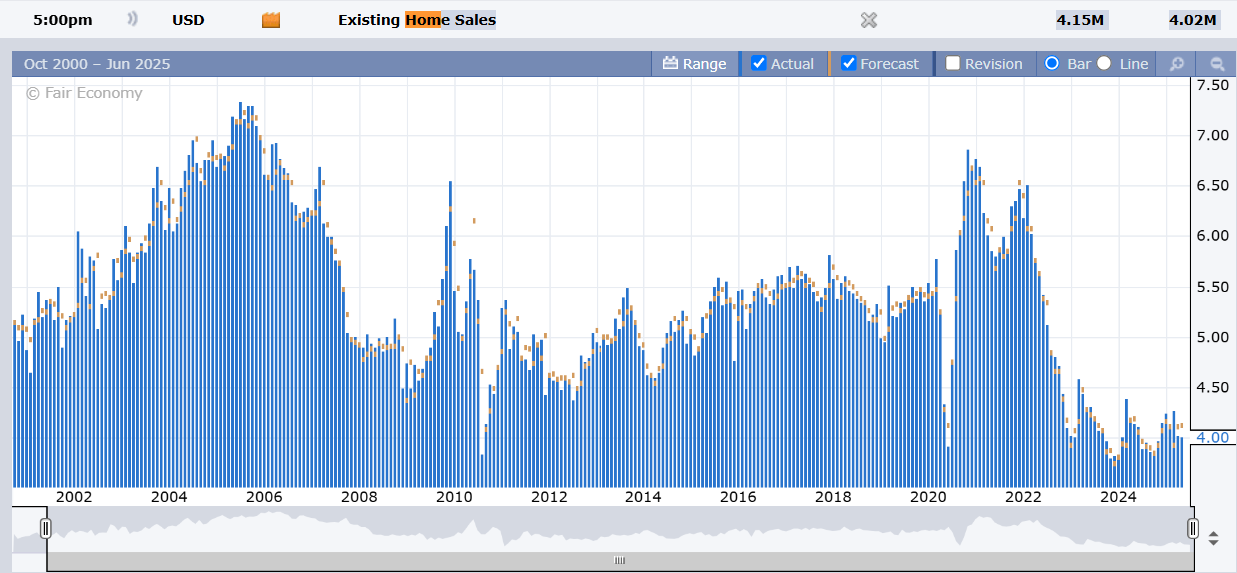Click the orange medium-impact folder icon
Image resolution: width=1237 pixels, height=573 pixels.
pyautogui.click(x=270, y=20)
